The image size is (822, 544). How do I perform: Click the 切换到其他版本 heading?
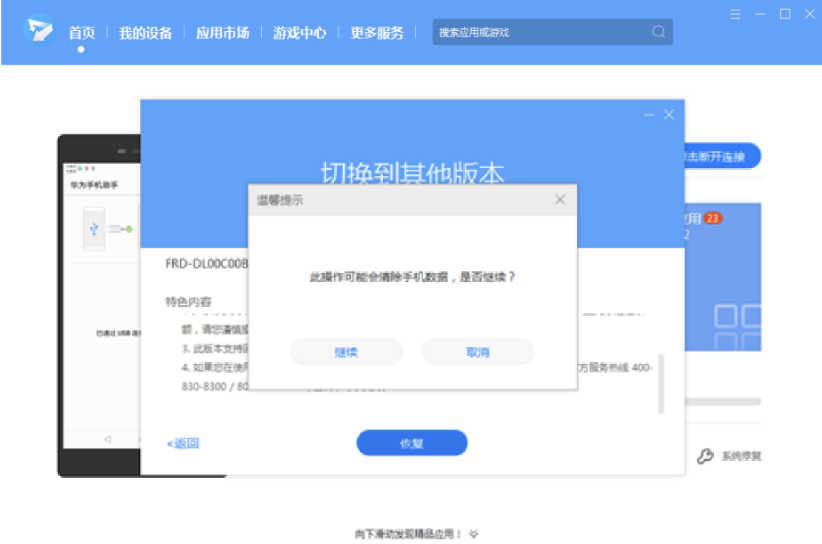[x=412, y=173]
